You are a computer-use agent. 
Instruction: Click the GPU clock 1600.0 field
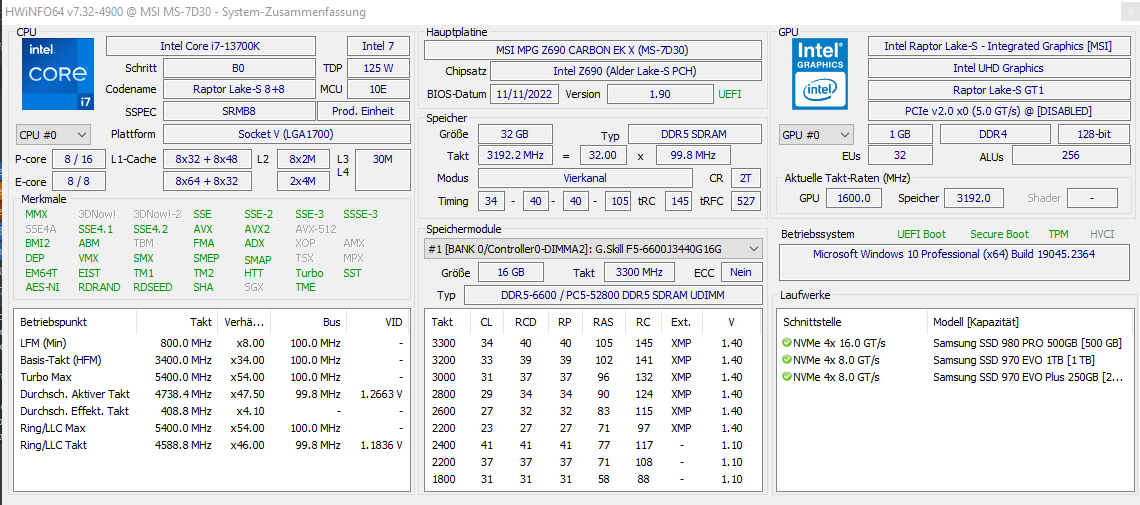(x=854, y=198)
